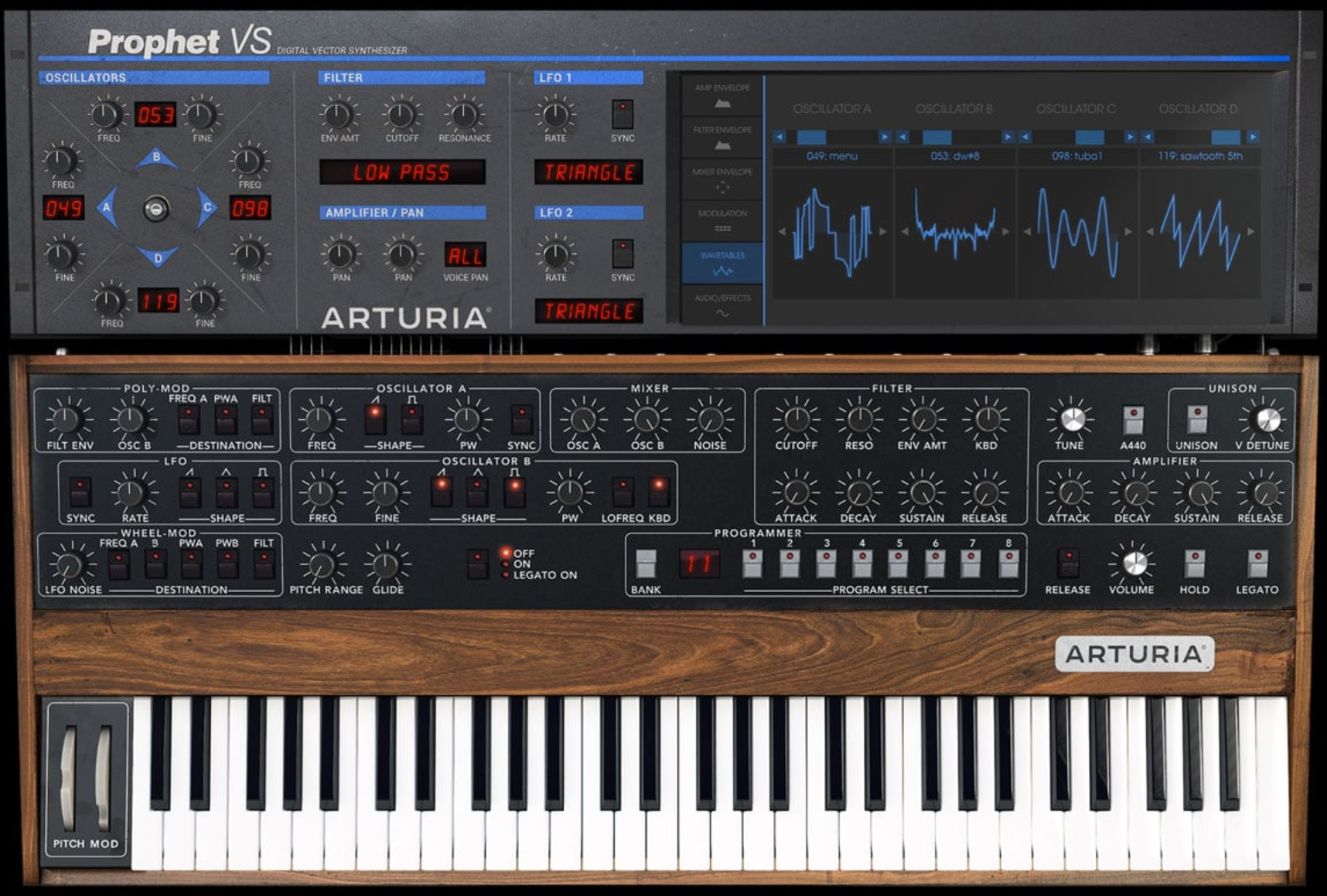Open the Mixer Envelope tab

point(722,179)
